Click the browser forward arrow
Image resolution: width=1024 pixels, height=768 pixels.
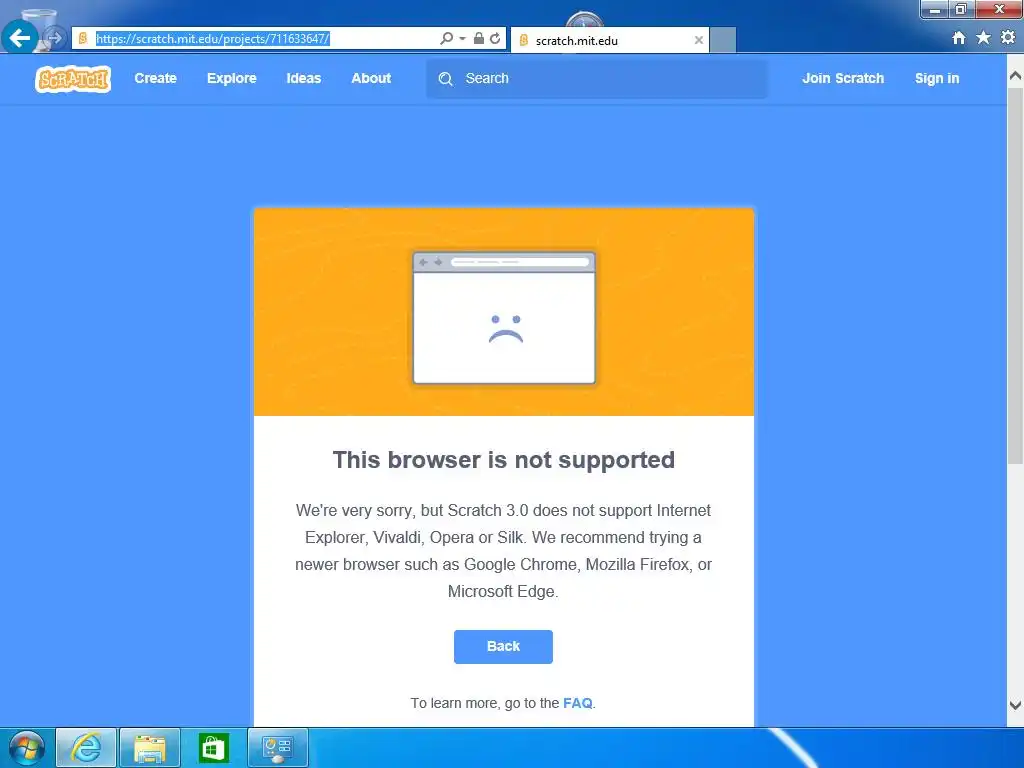(x=55, y=39)
